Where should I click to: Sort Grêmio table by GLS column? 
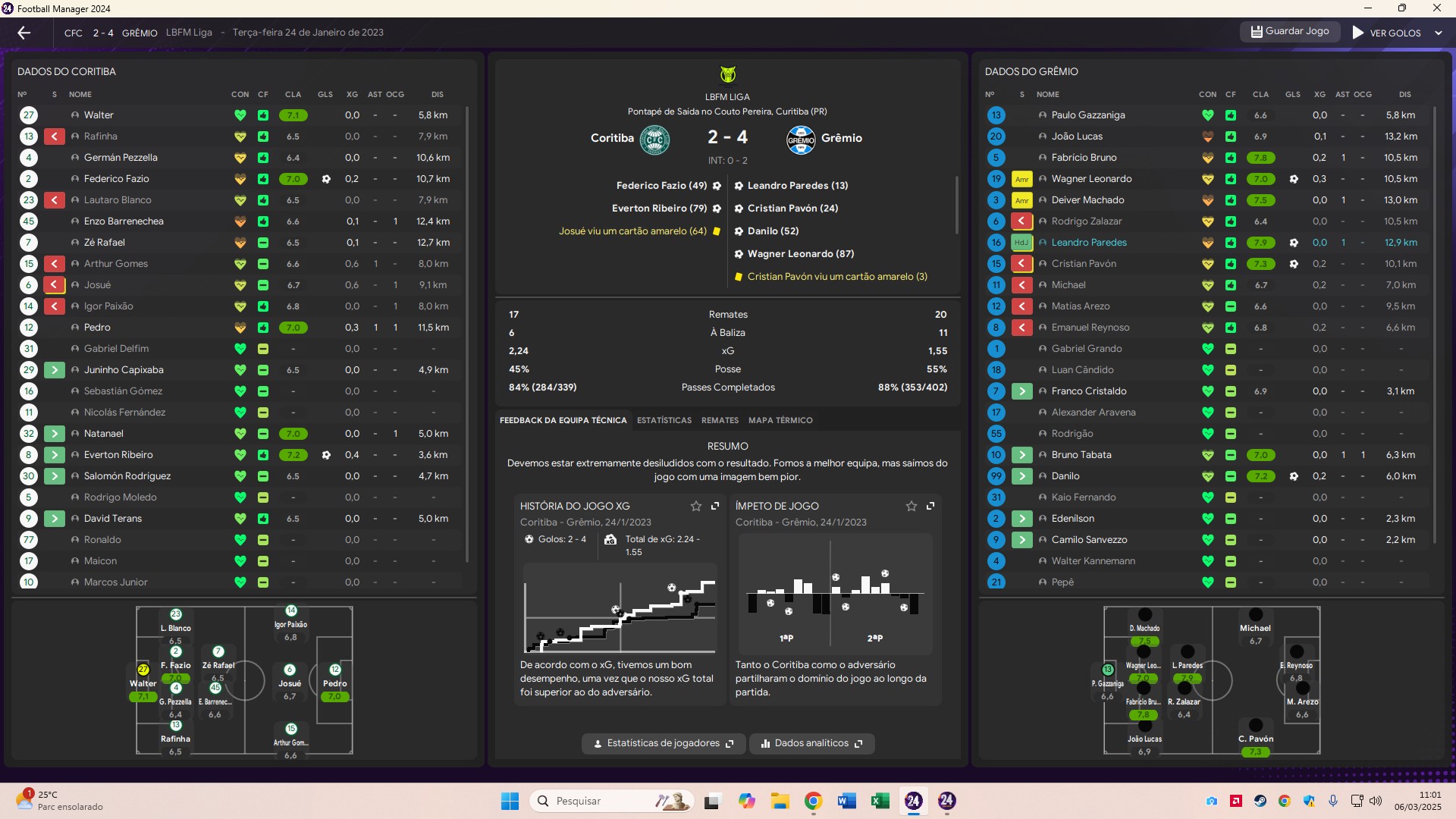pos(1293,95)
